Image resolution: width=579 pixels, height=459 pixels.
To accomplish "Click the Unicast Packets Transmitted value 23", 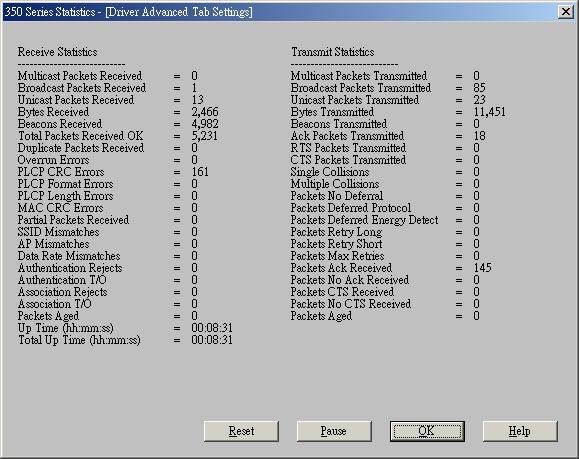I will [x=480, y=100].
